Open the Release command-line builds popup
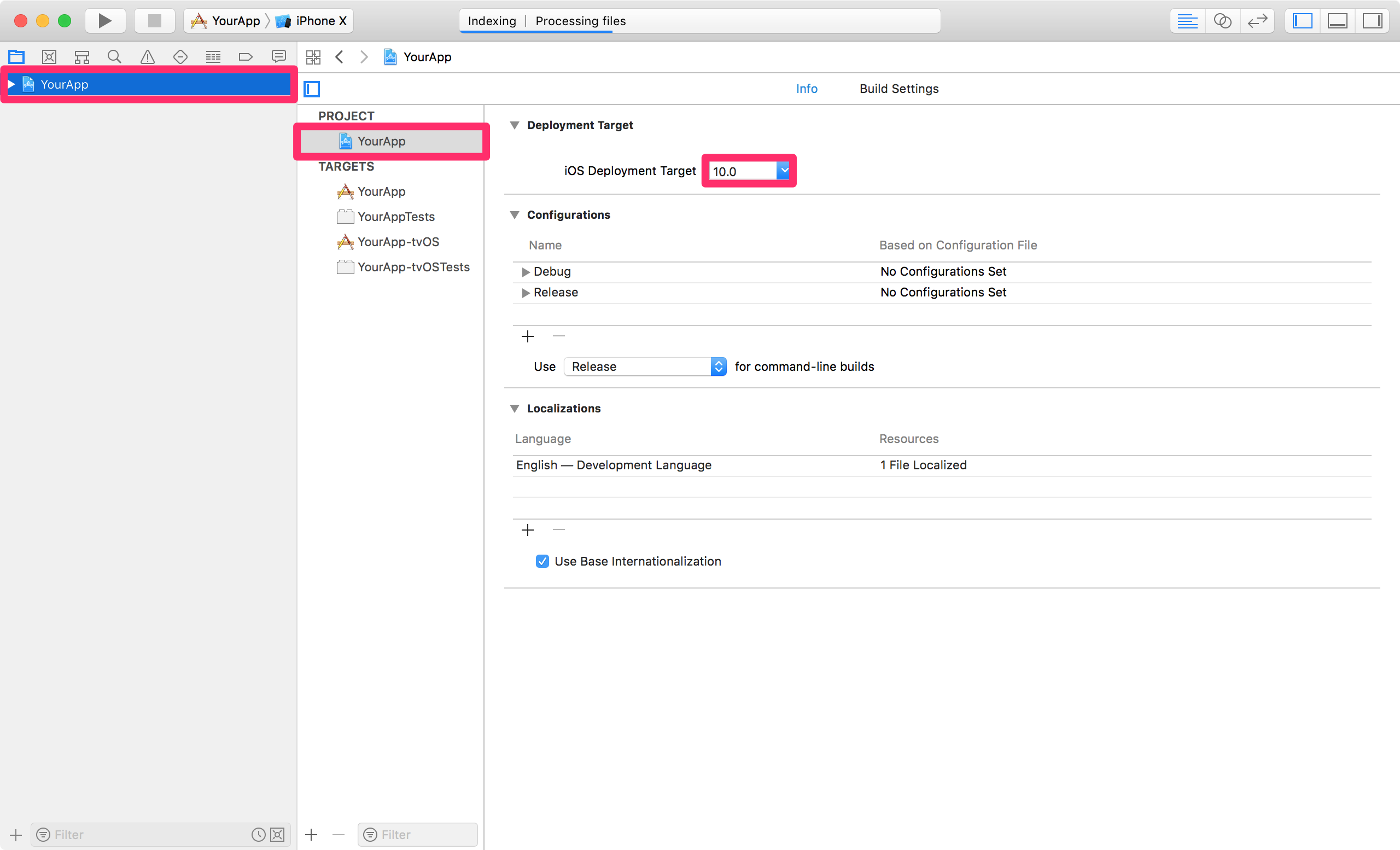Image resolution: width=1400 pixels, height=850 pixels. click(645, 366)
